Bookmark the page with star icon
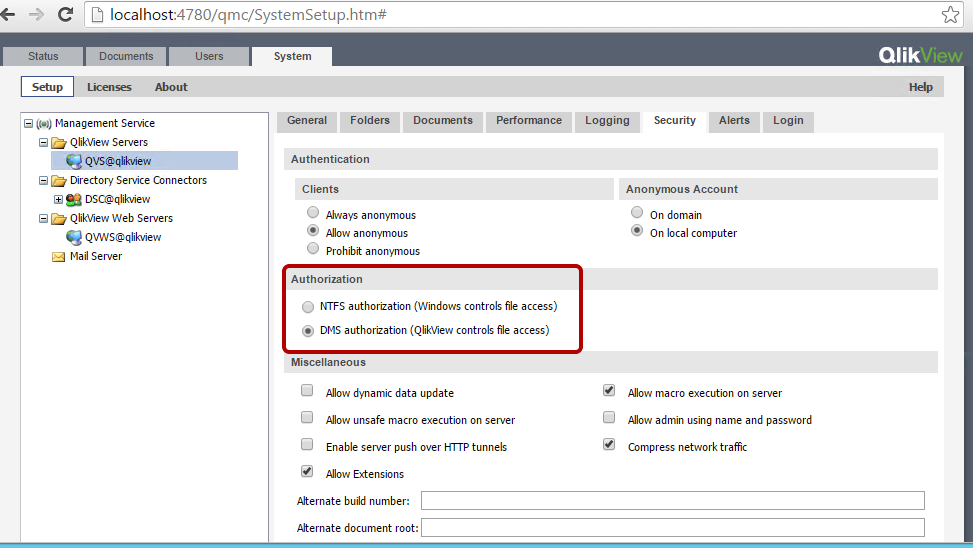Image resolution: width=973 pixels, height=548 pixels. (950, 14)
